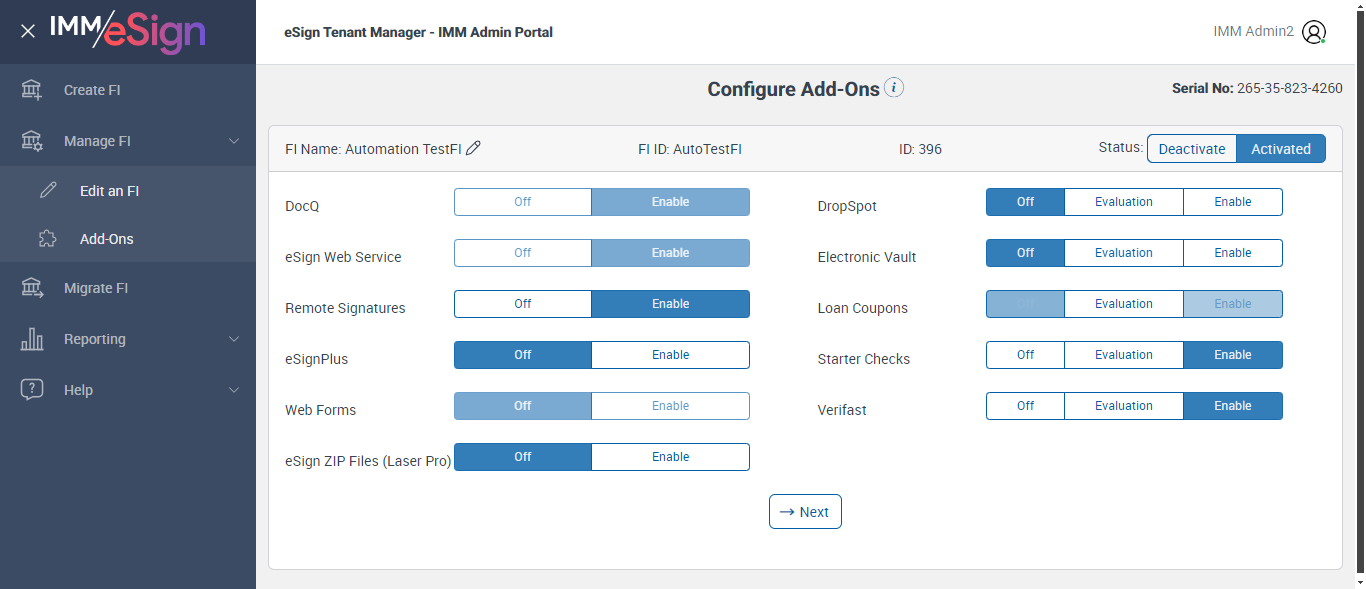The height and width of the screenshot is (589, 1366).
Task: Set DropSpot to Evaluation mode
Action: tap(1123, 202)
